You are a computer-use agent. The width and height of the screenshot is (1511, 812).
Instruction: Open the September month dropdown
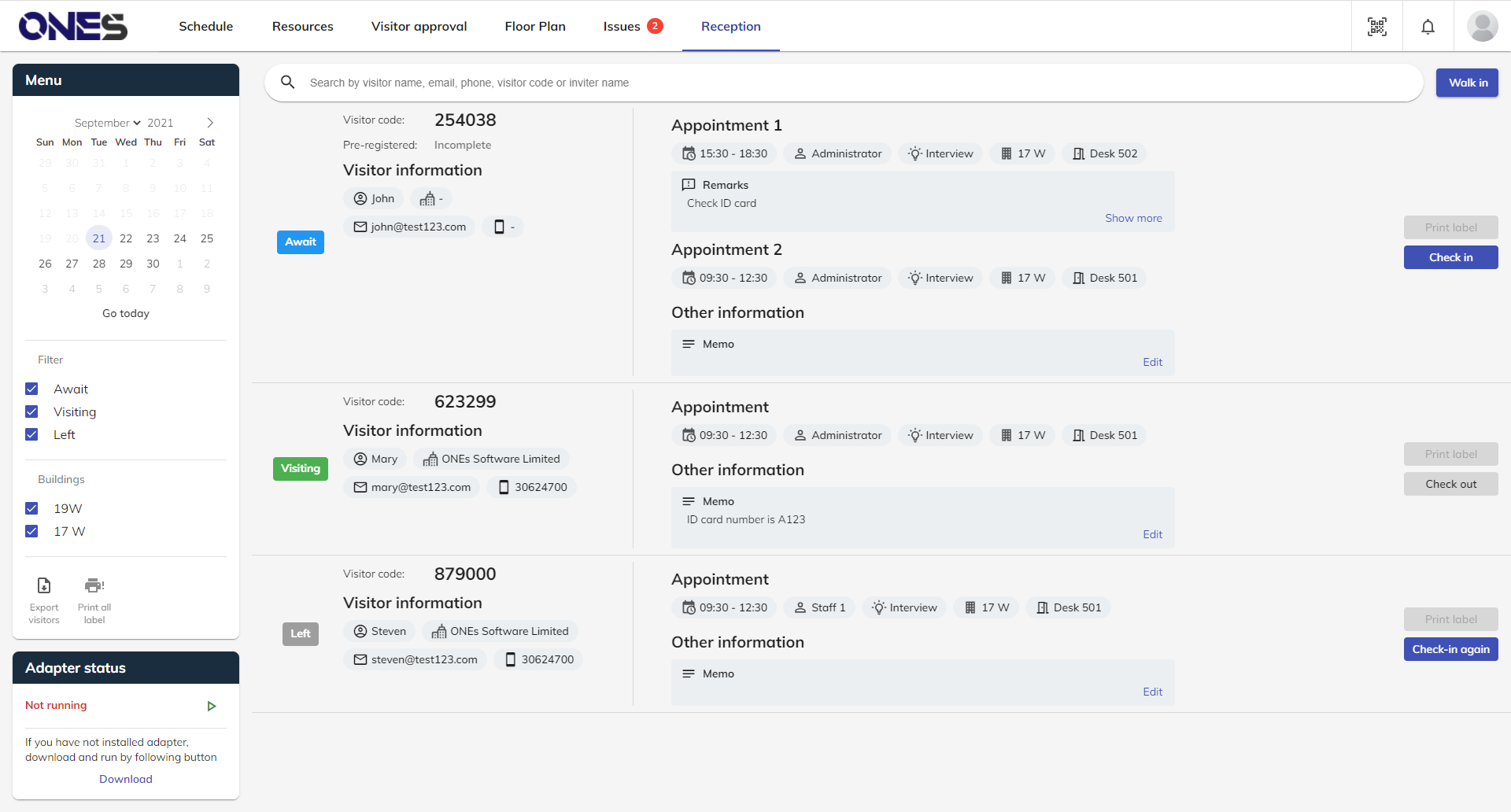pyautogui.click(x=107, y=123)
